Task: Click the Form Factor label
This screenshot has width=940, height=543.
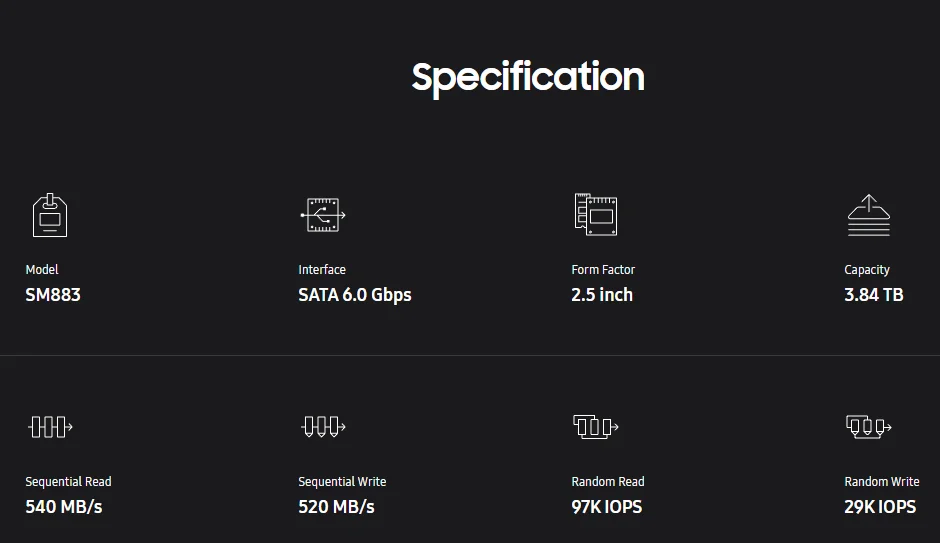Action: point(603,270)
